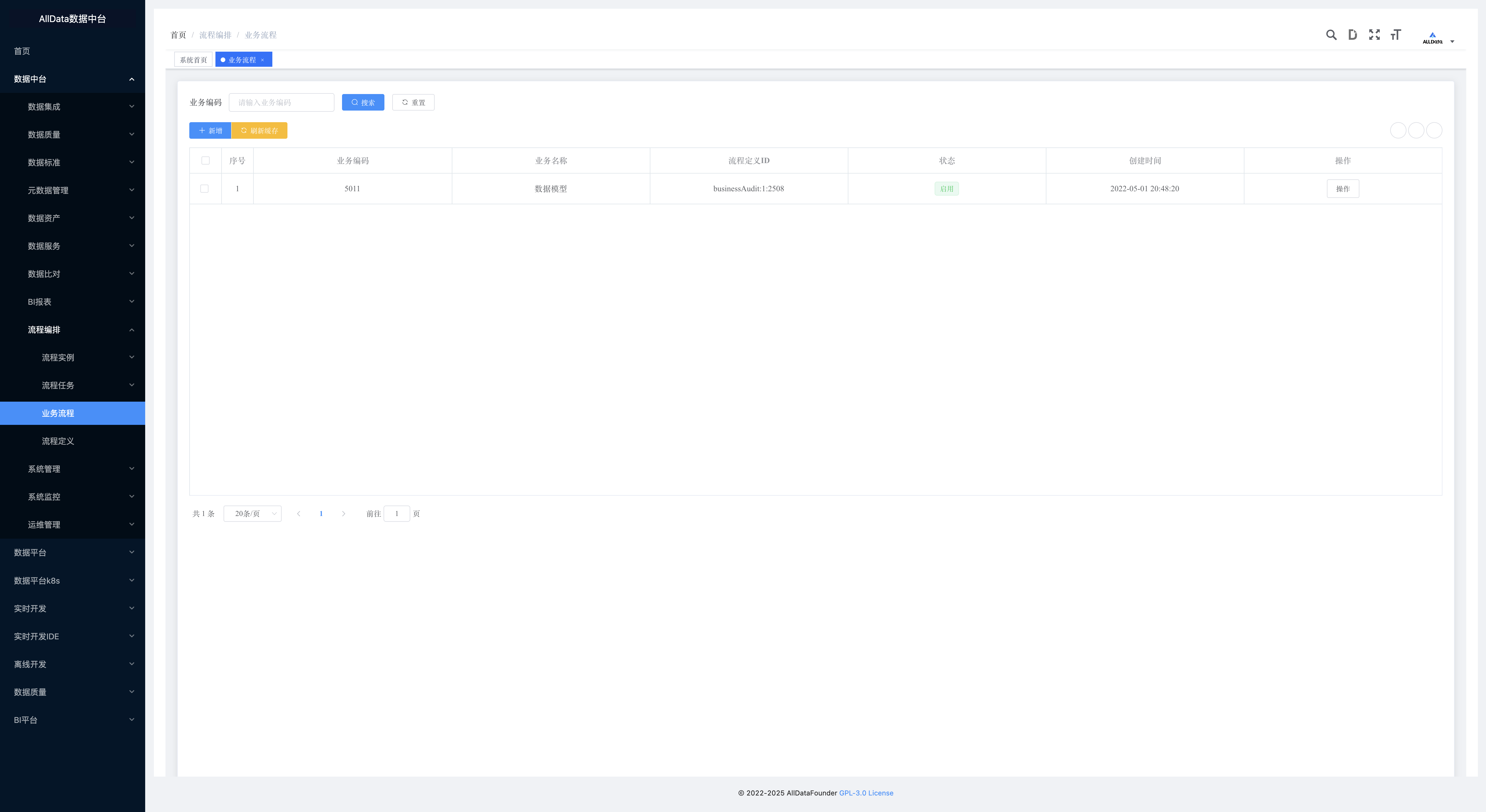Open the user menu caret beside avatar

(1452, 41)
